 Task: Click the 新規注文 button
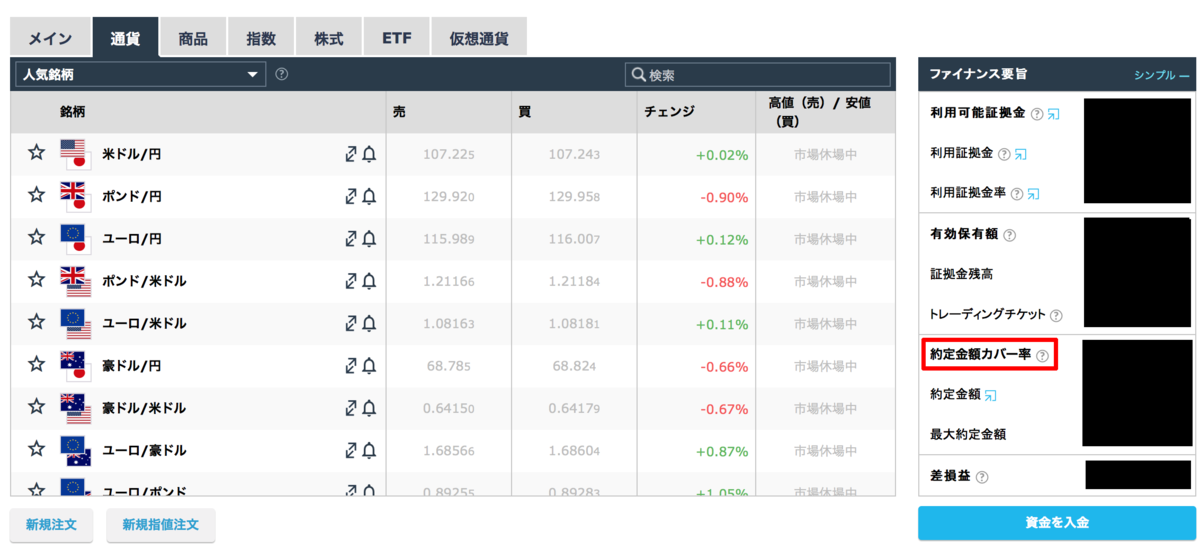(52, 524)
